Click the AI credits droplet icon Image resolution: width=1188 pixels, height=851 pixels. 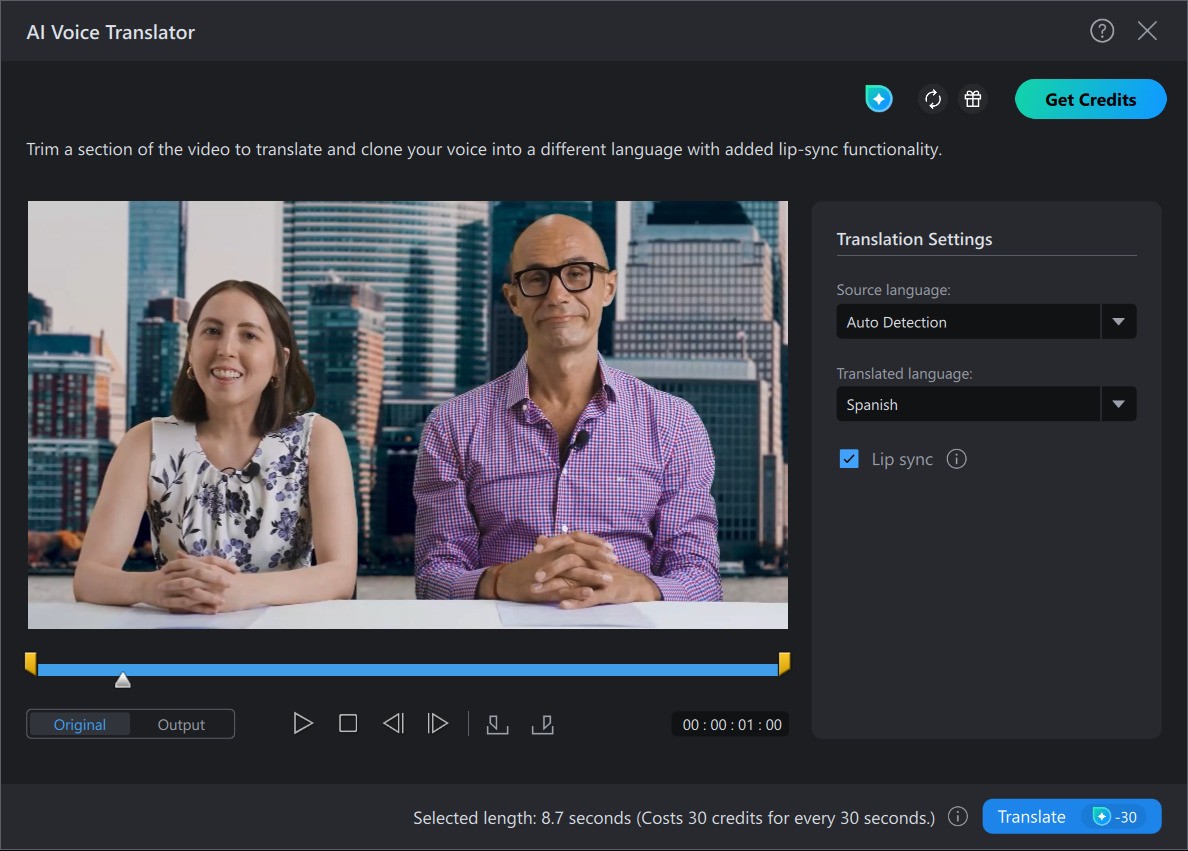[878, 99]
